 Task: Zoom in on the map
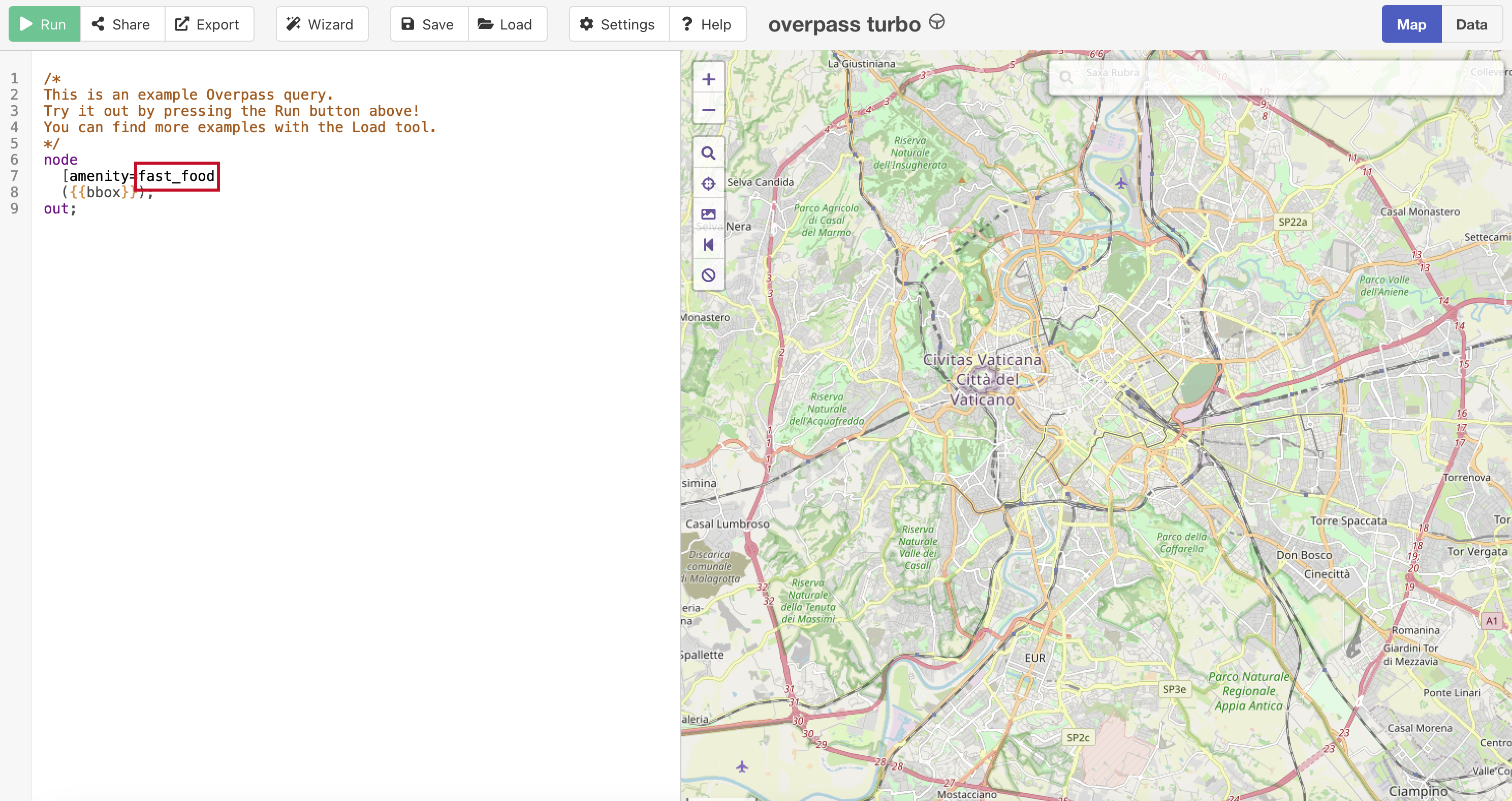coord(708,80)
